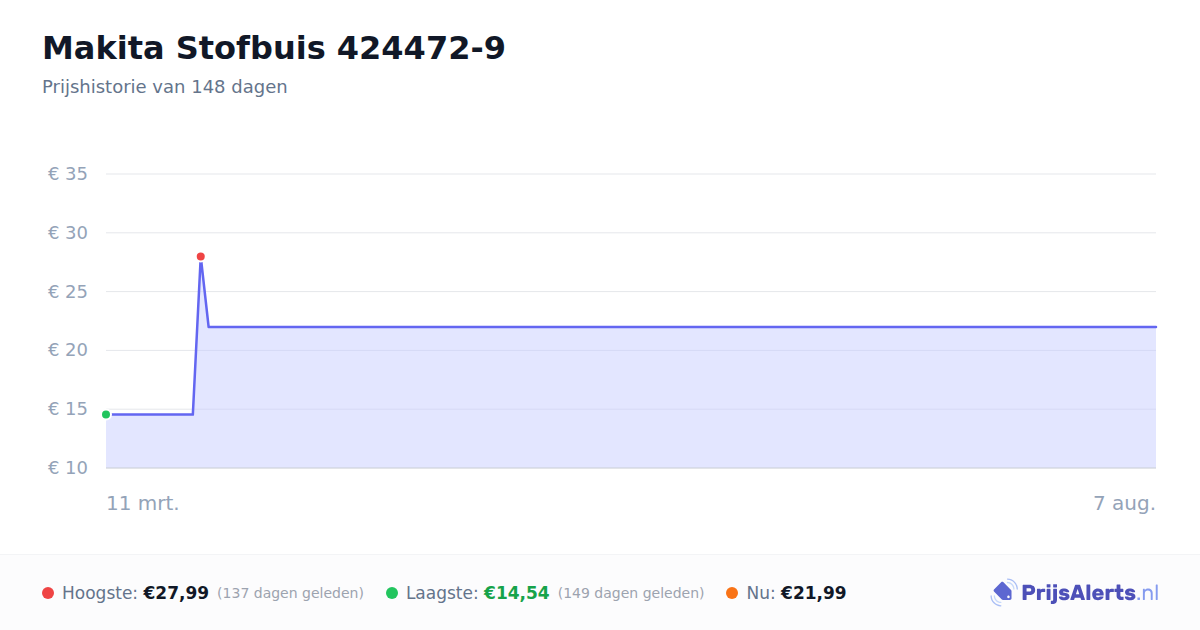This screenshot has height=630, width=1200.
Task: Click the 7 aug. end date label
Action: 1125,503
